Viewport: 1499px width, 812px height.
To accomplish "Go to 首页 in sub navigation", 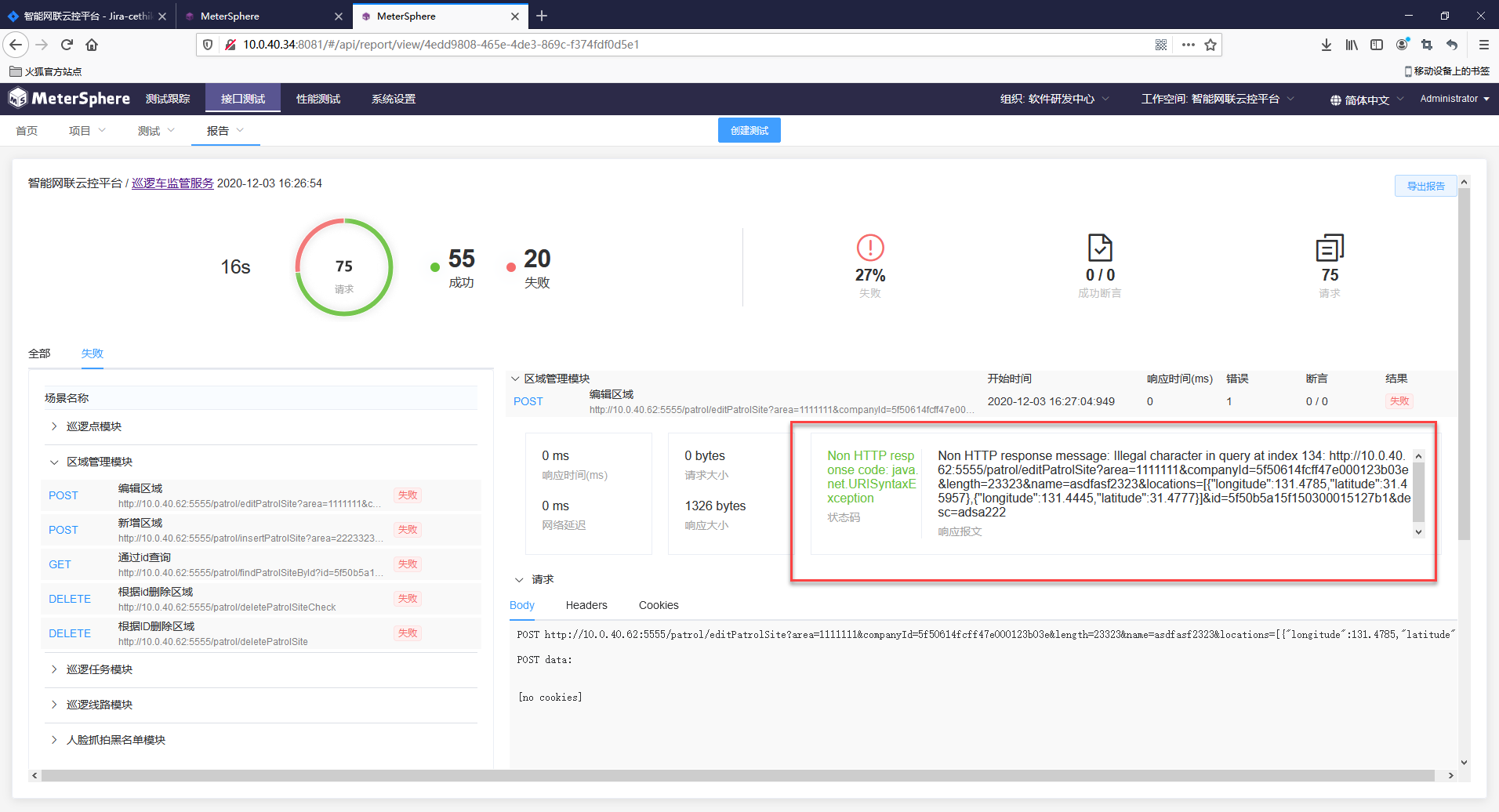I will pyautogui.click(x=27, y=131).
